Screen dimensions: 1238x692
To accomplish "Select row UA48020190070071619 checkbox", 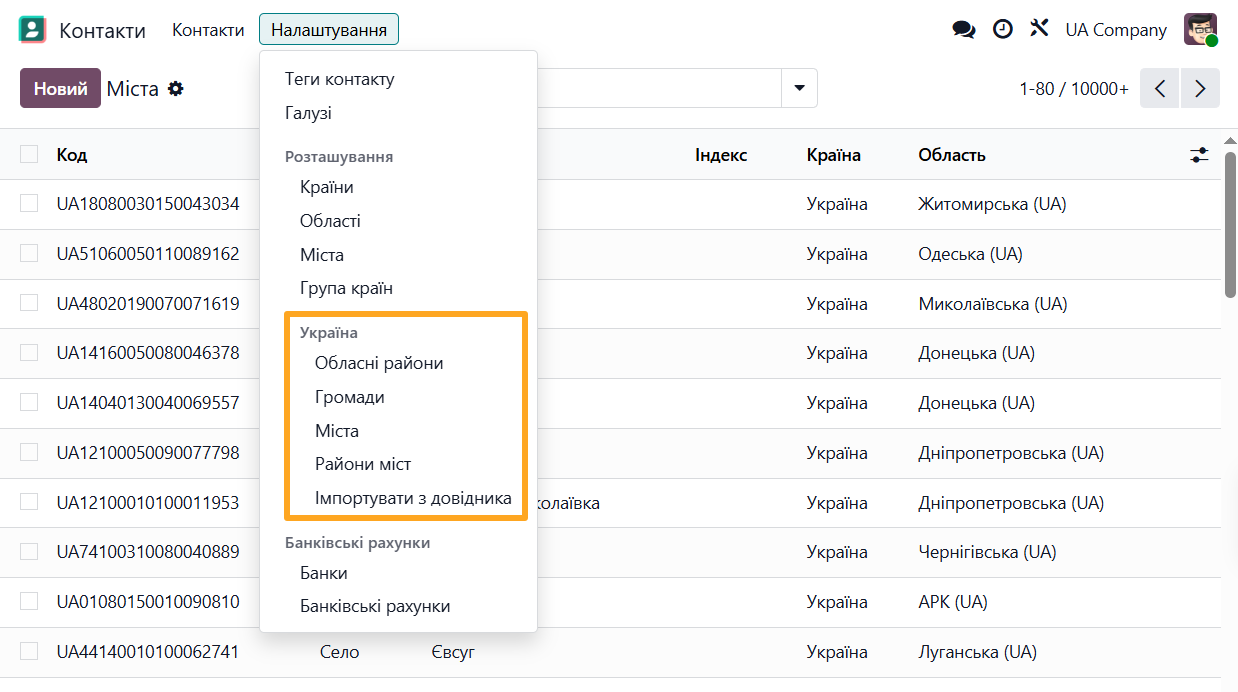I will click(x=29, y=303).
